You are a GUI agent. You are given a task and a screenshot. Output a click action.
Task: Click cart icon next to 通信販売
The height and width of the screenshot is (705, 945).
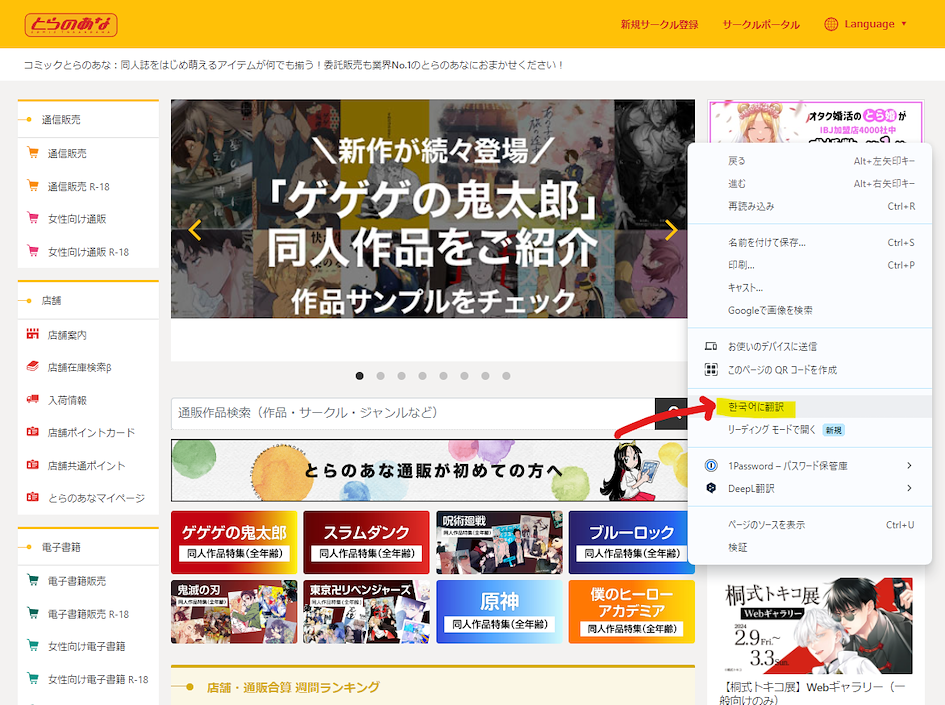33,152
